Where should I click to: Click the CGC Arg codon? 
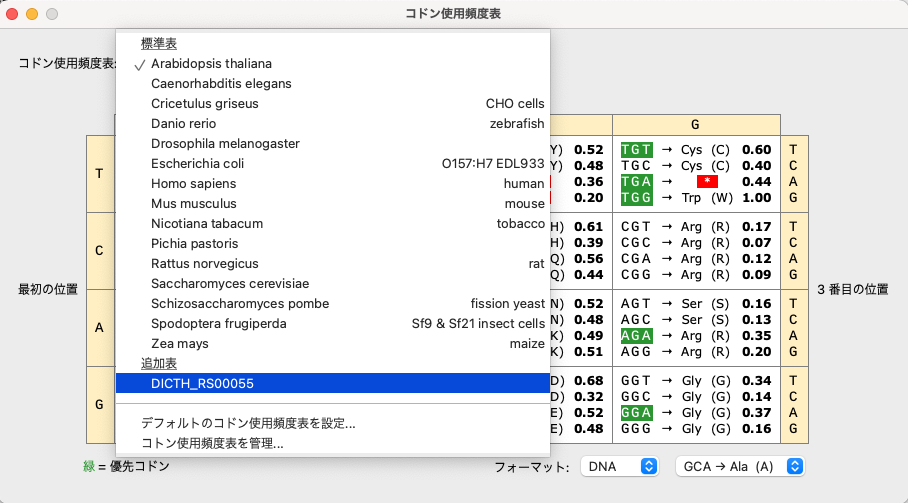(636, 243)
